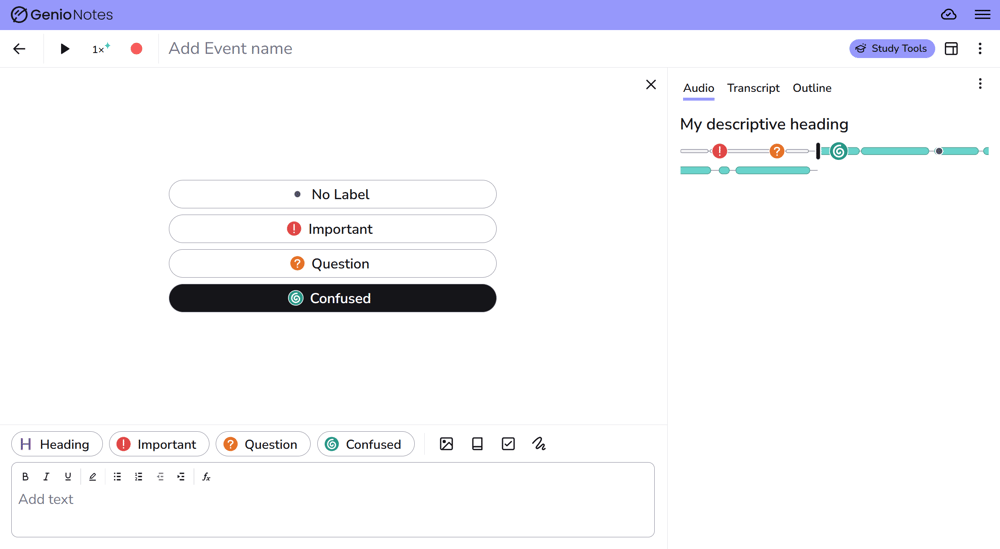Play the audio recording
The image size is (1000, 549).
[64, 48]
